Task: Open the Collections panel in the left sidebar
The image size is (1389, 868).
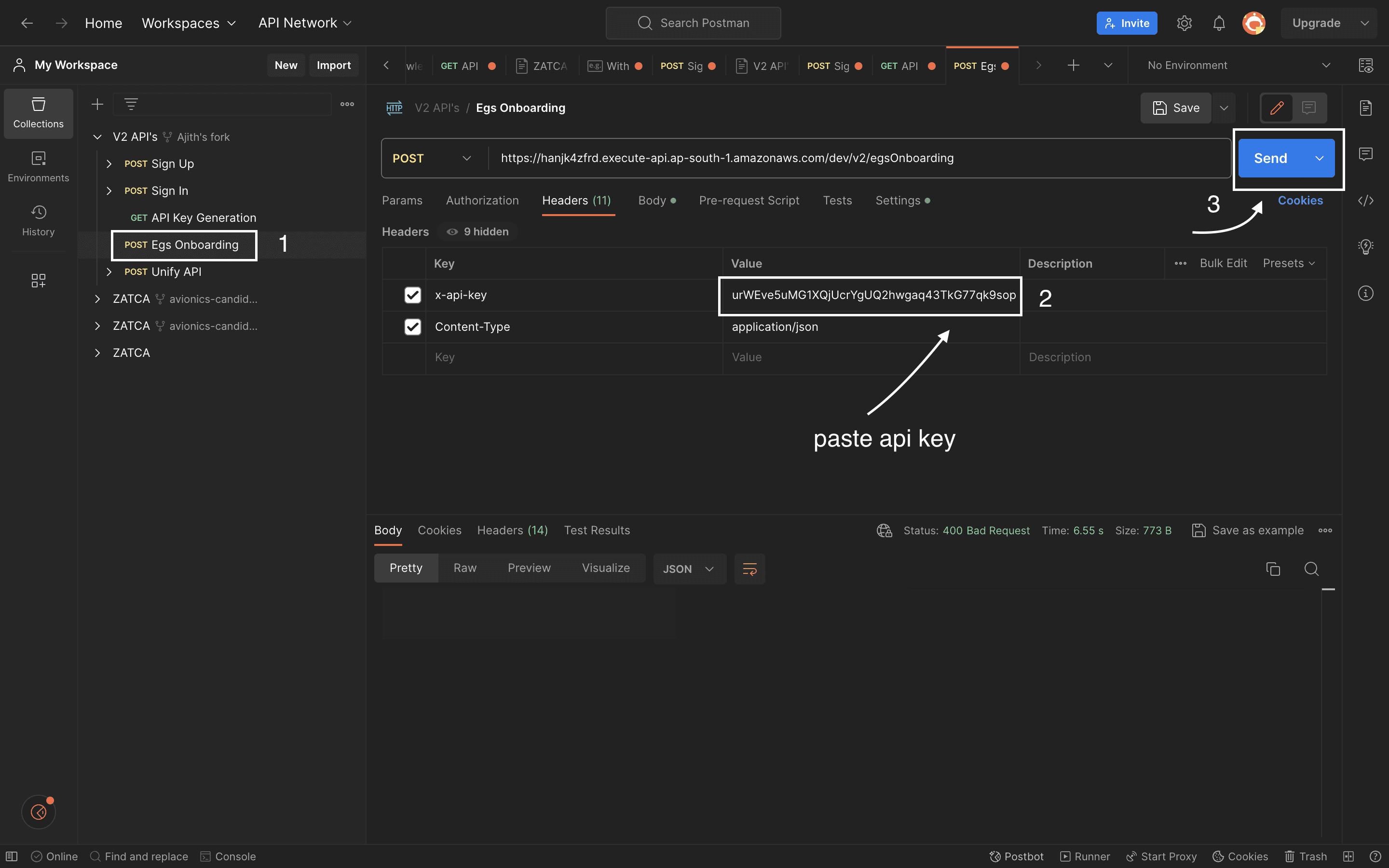Action: [38, 113]
